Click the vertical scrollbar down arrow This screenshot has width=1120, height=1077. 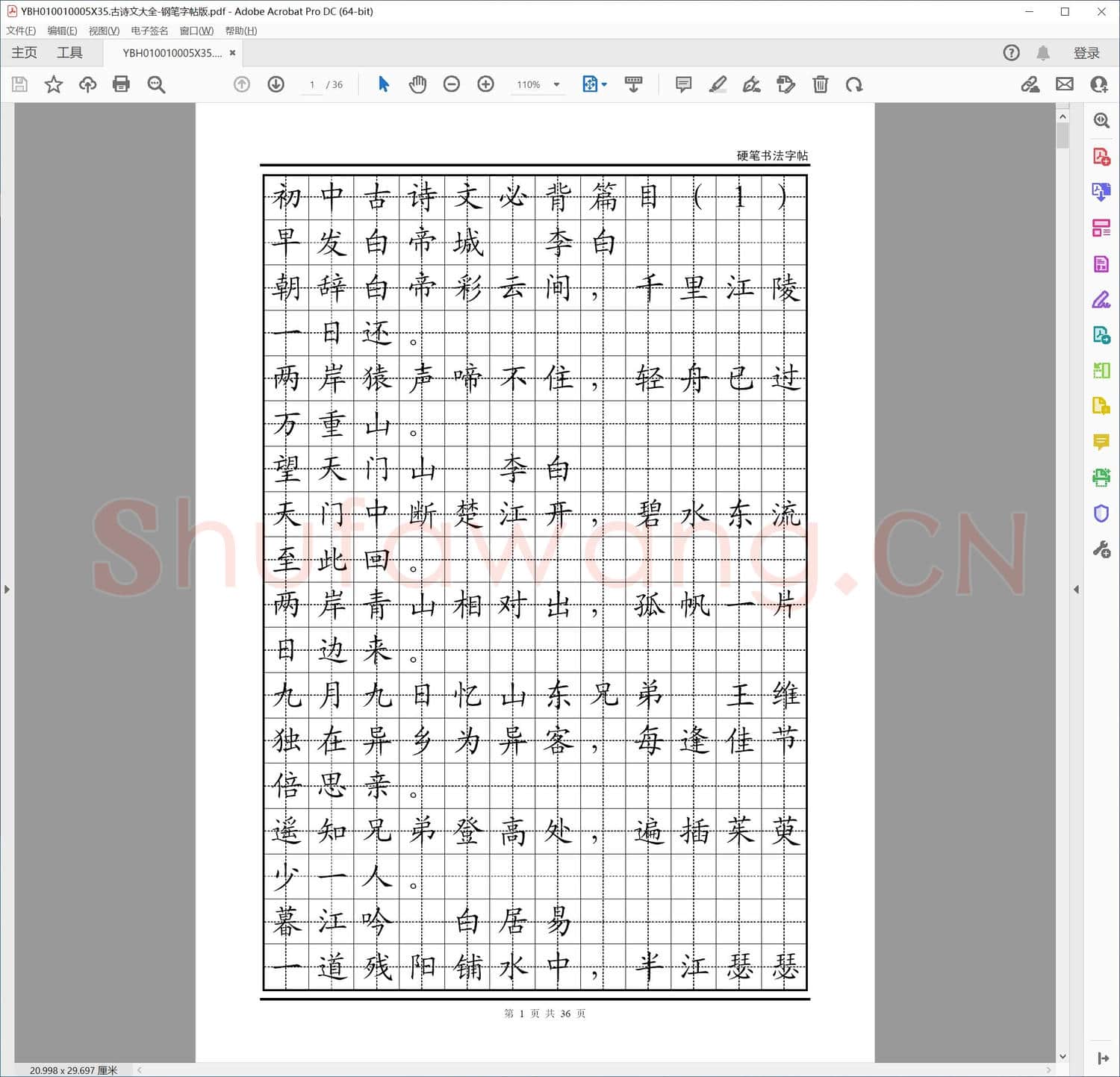click(1063, 1056)
